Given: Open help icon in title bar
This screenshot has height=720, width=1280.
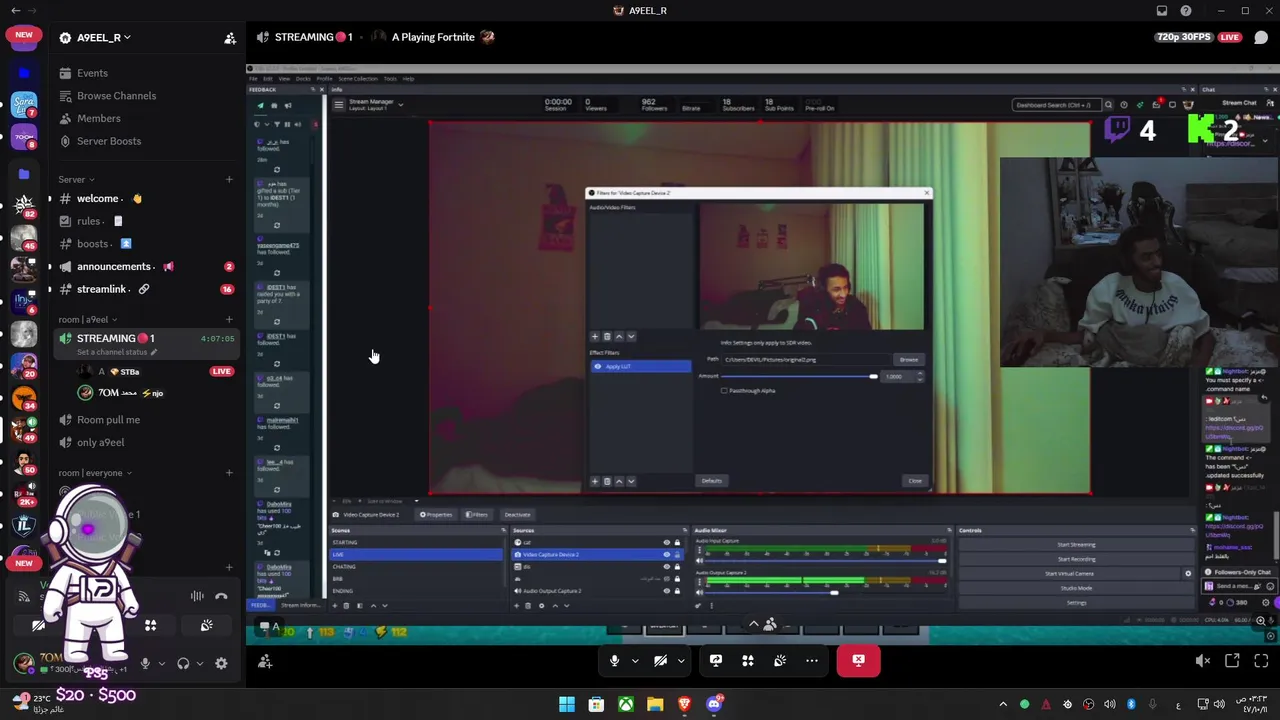Looking at the screenshot, I should [1186, 11].
